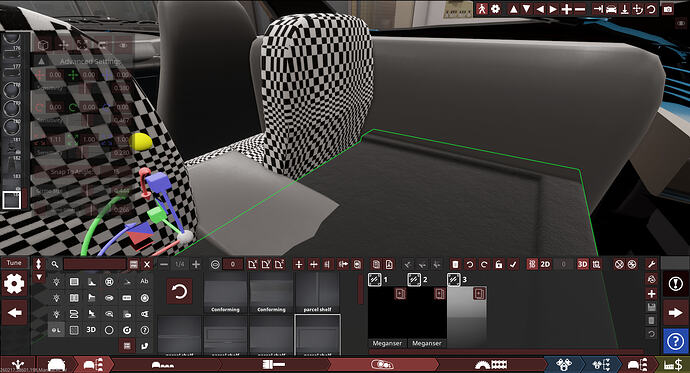Select the front car view preset icon
The width and height of the screenshot is (690, 373).
[611, 9]
